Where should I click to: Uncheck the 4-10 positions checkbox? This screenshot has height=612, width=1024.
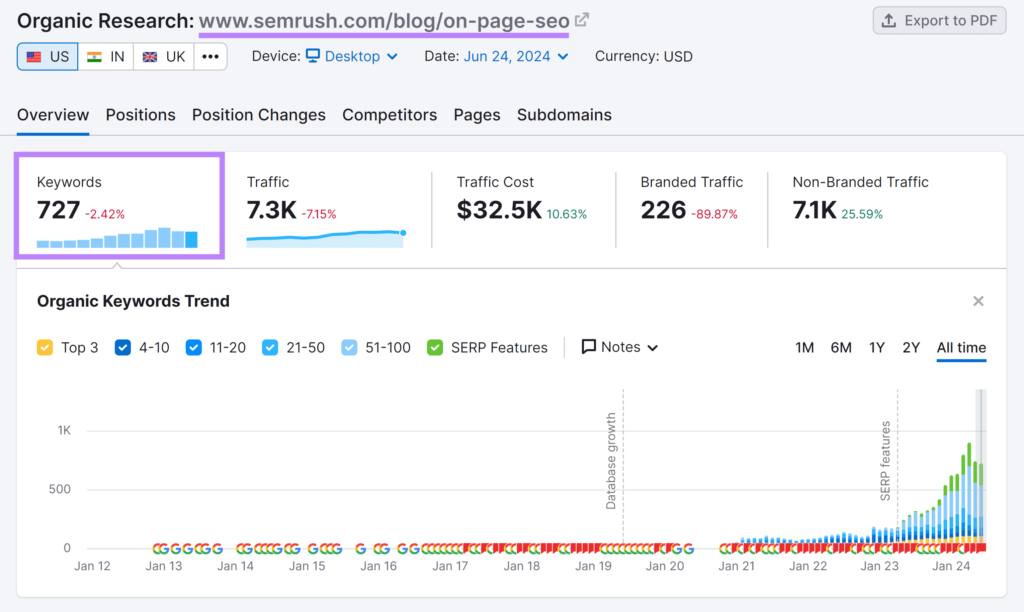123,347
